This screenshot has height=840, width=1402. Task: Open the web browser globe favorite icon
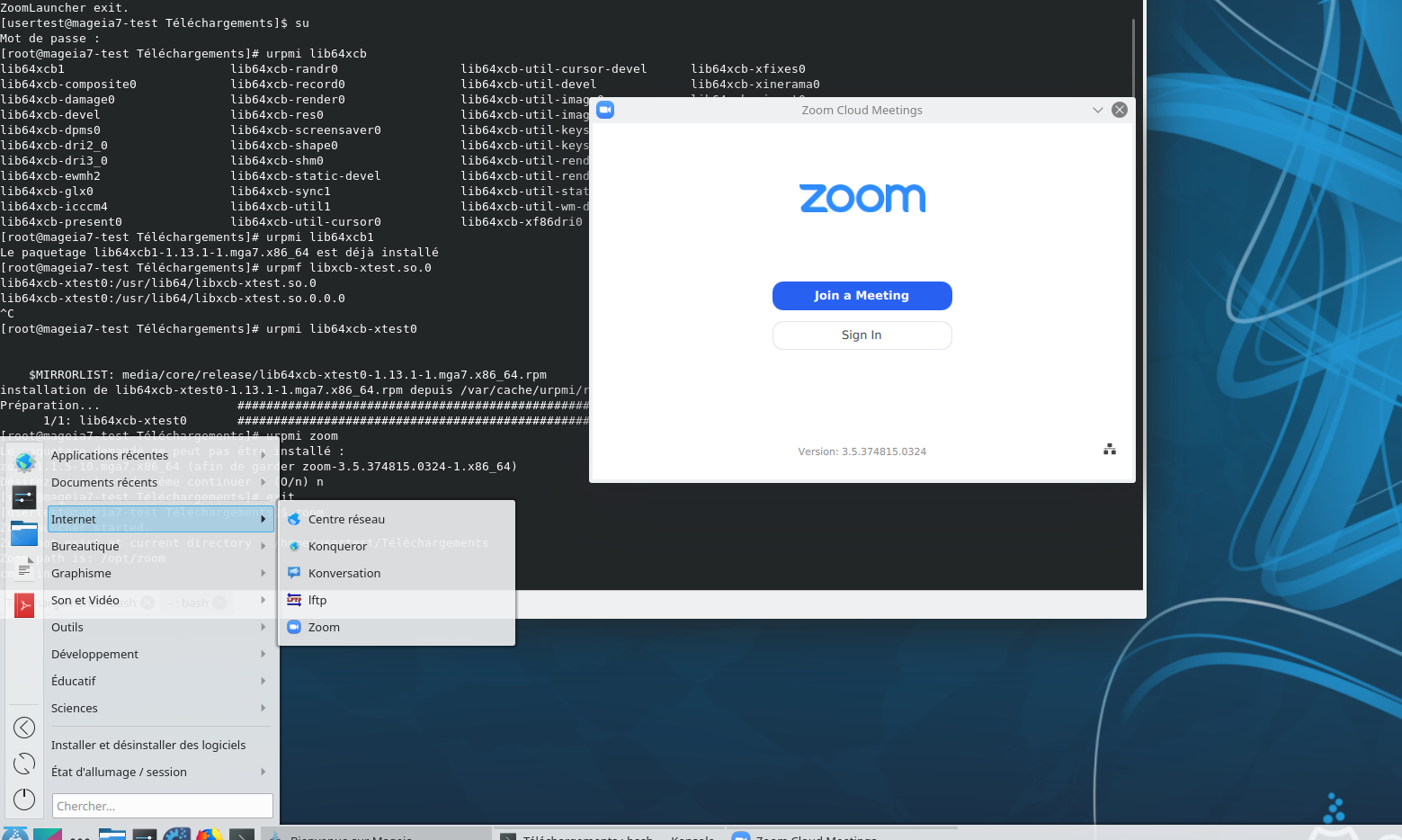(24, 462)
